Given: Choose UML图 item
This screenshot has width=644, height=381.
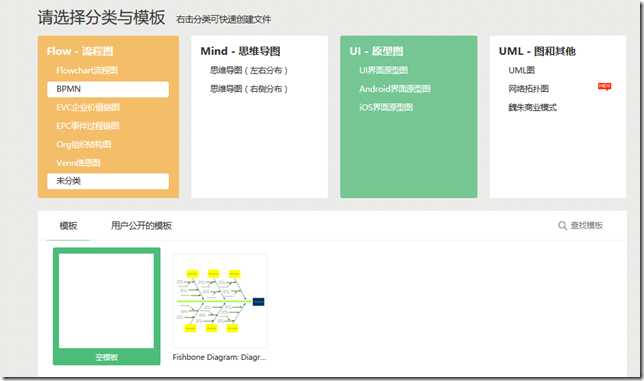Looking at the screenshot, I should (x=522, y=70).
